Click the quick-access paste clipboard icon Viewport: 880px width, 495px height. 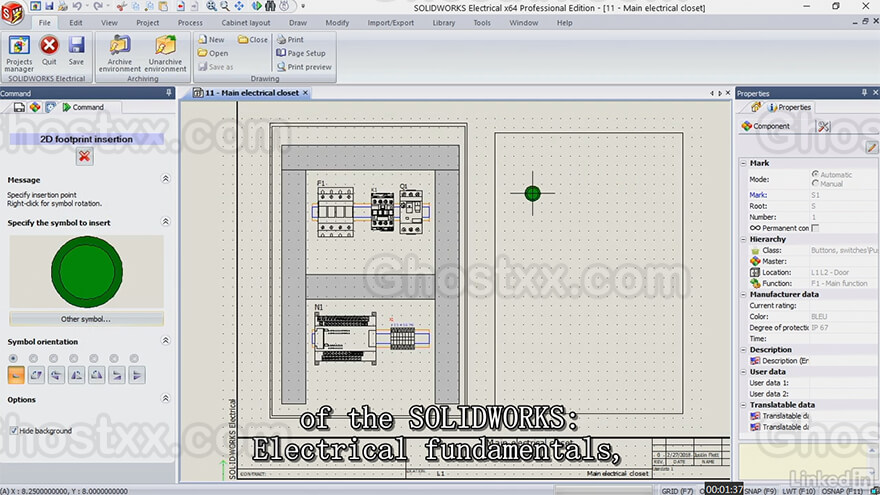(163, 6)
